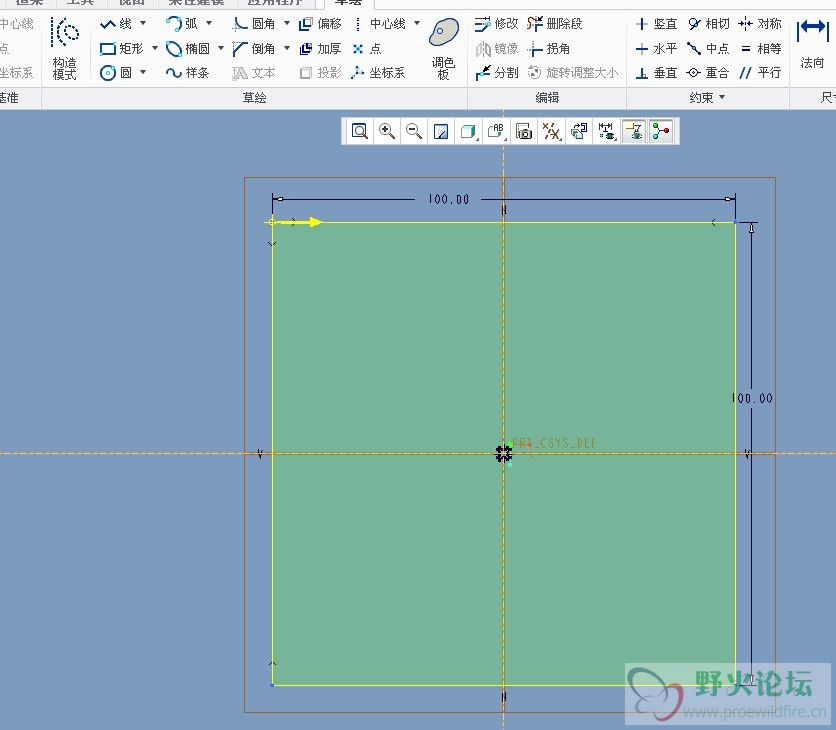The height and width of the screenshot is (730, 836).
Task: Apply the Midpoint (中点) constraint
Action: click(x=708, y=49)
